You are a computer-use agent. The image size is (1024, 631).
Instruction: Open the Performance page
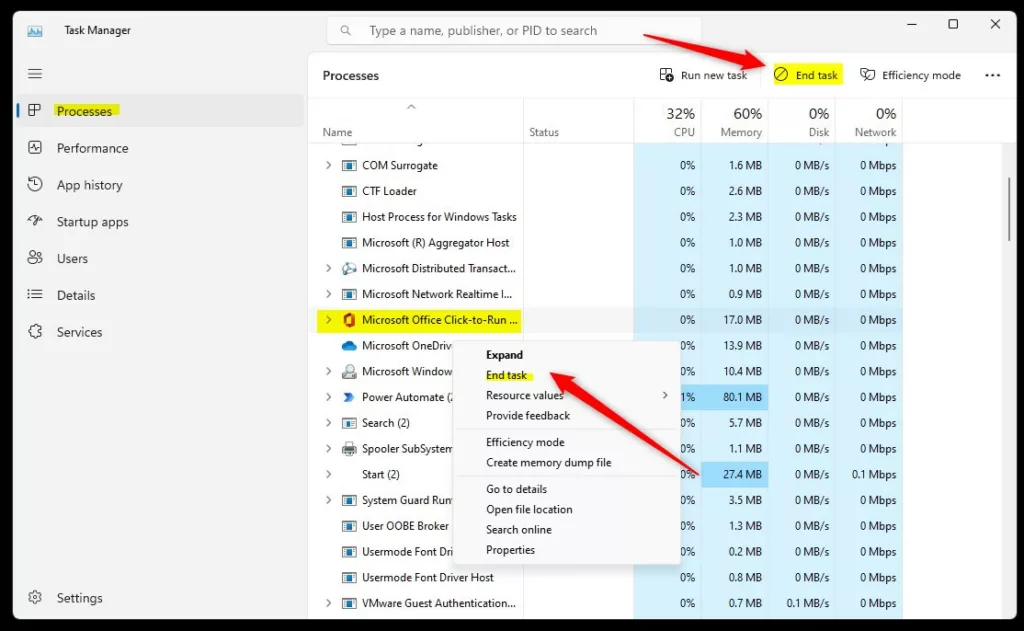161,148
